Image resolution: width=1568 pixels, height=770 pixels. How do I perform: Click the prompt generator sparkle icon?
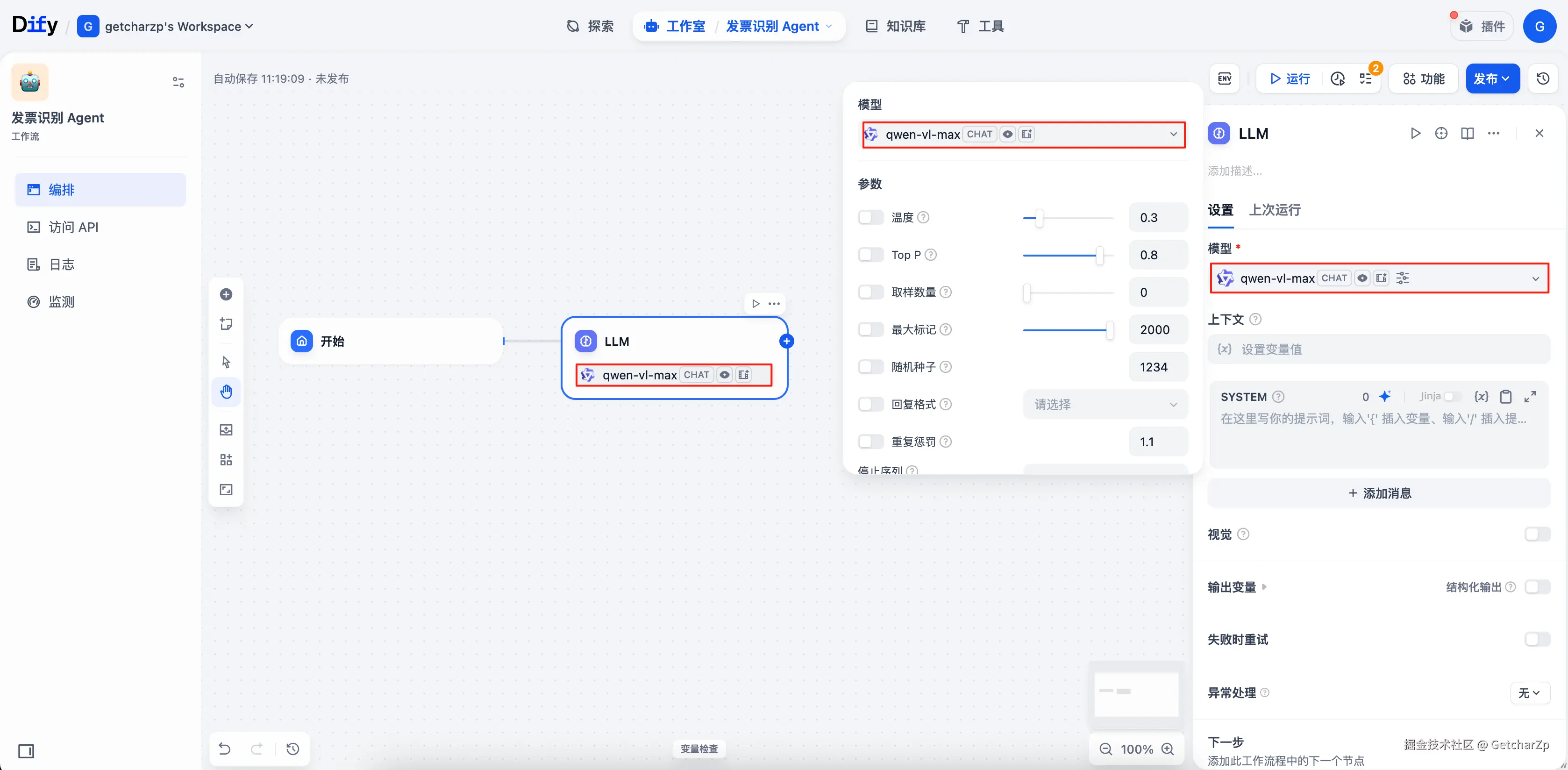tap(1385, 396)
